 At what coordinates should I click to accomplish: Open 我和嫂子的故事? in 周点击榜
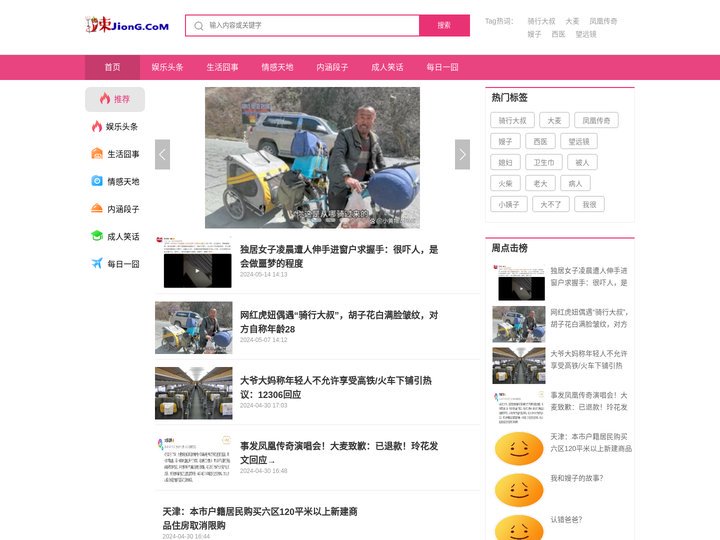577,478
